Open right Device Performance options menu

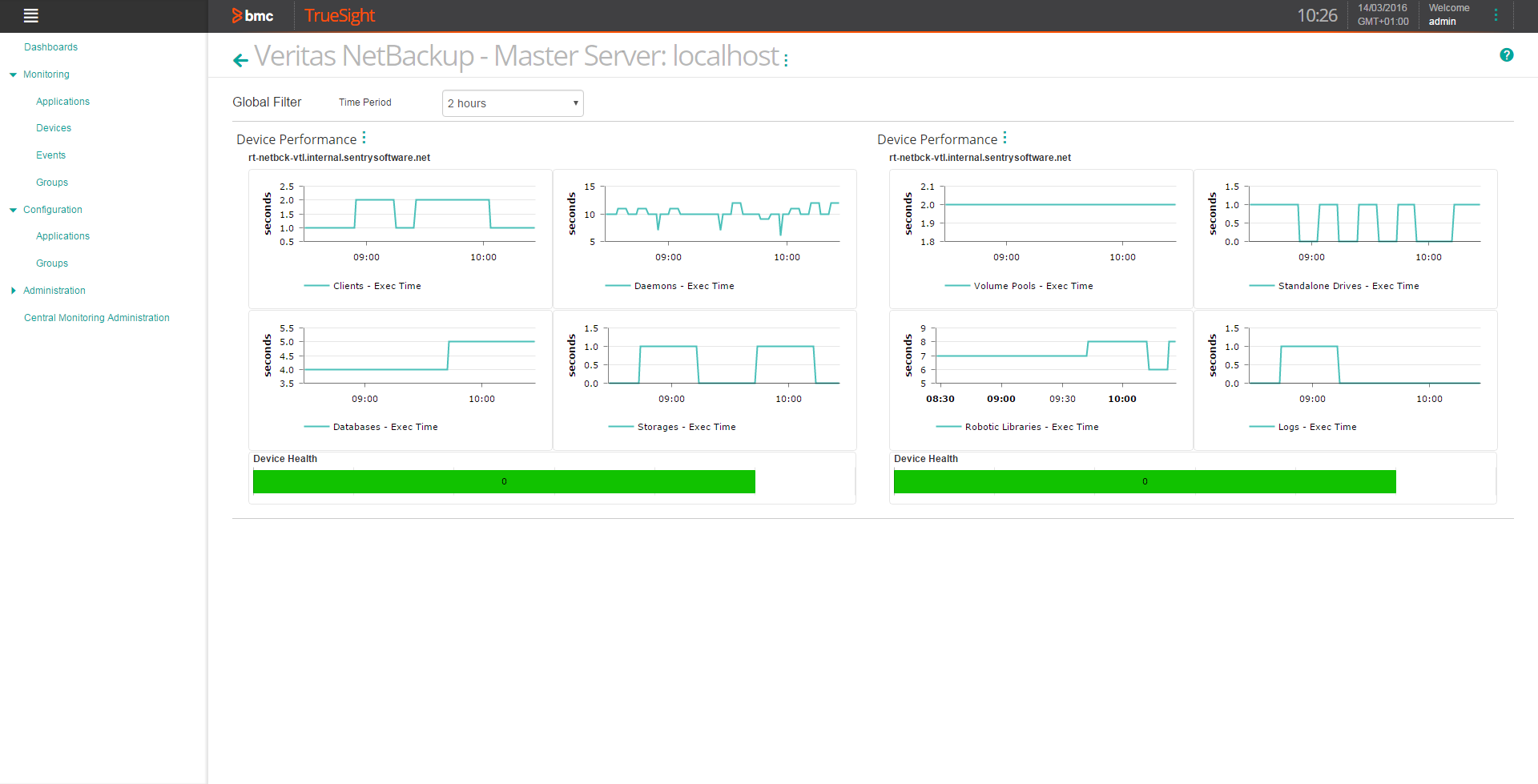pos(1005,138)
